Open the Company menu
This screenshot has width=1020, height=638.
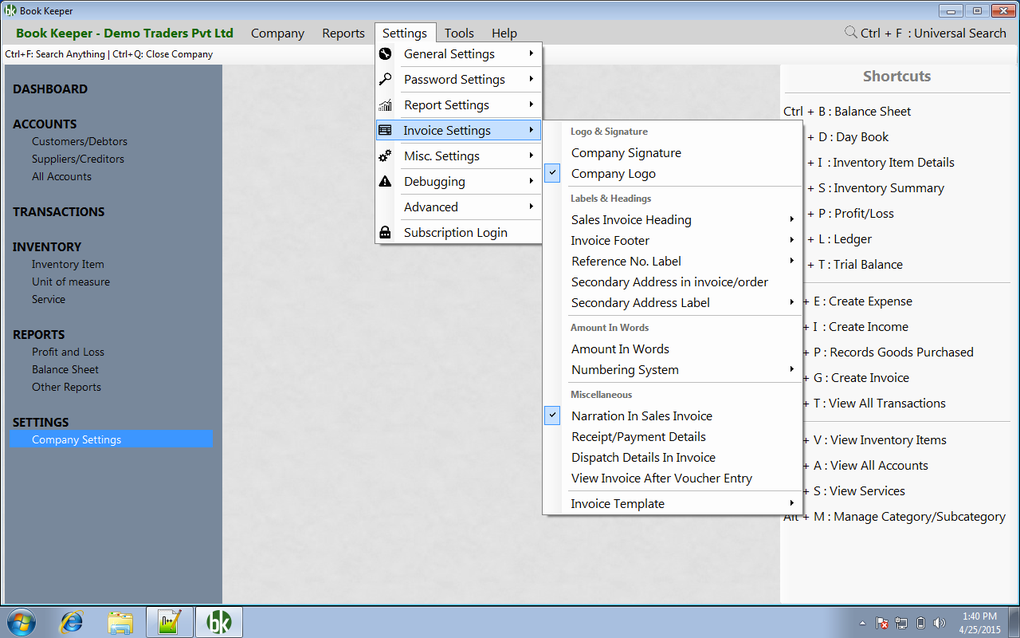click(277, 33)
